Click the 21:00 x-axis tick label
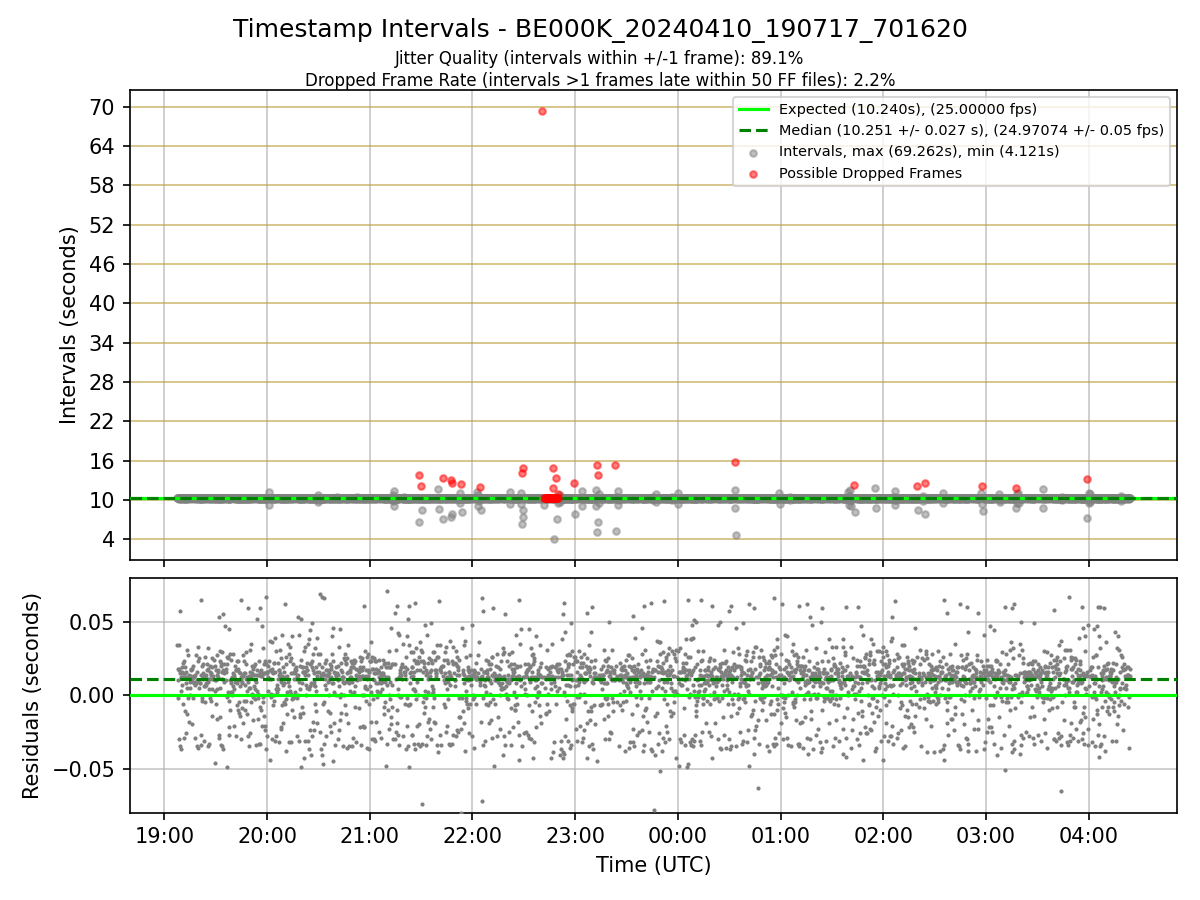Screen dimensions: 1200x900 370,836
